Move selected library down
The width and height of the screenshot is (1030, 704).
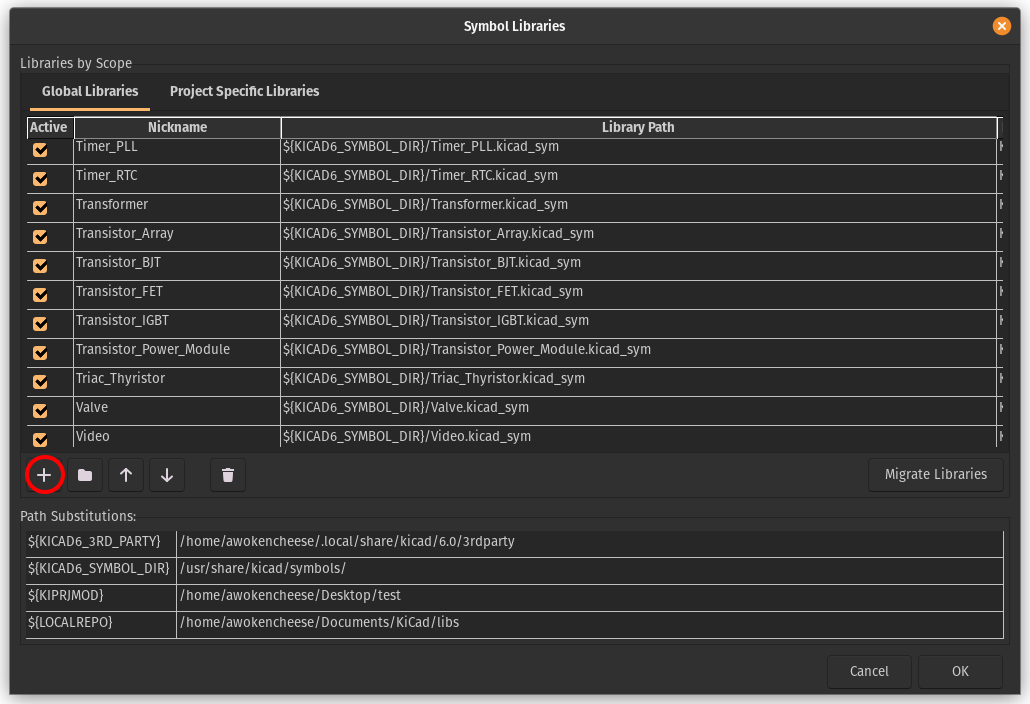tap(167, 475)
